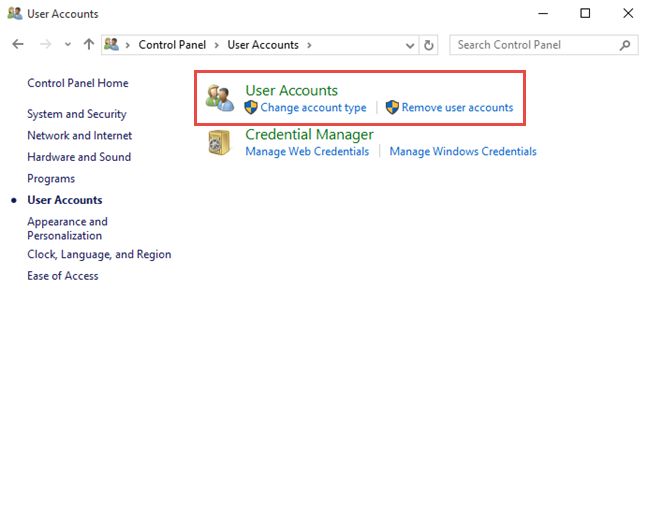Close the User Accounts window

tap(628, 13)
